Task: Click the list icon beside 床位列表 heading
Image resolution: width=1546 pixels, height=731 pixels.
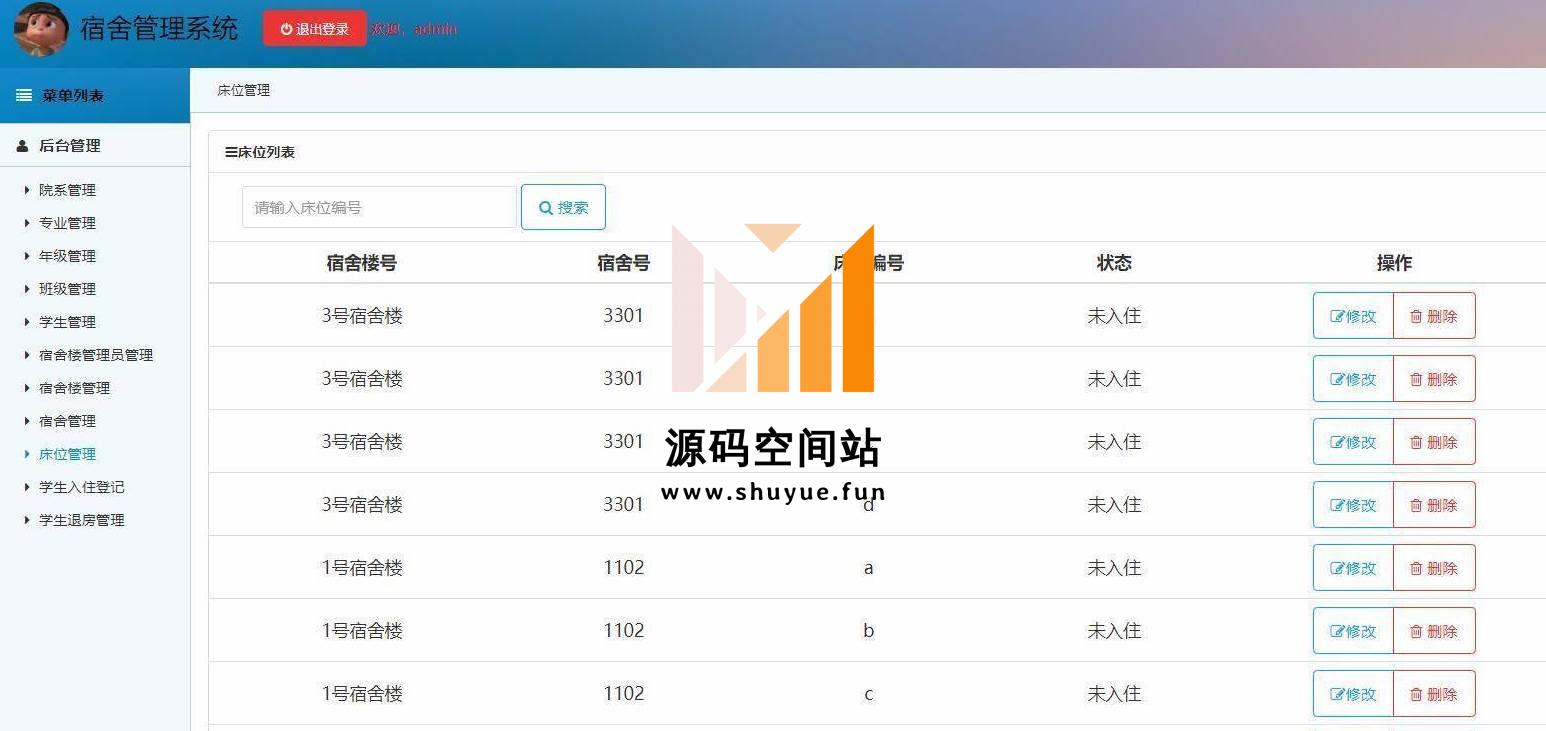Action: pos(231,153)
